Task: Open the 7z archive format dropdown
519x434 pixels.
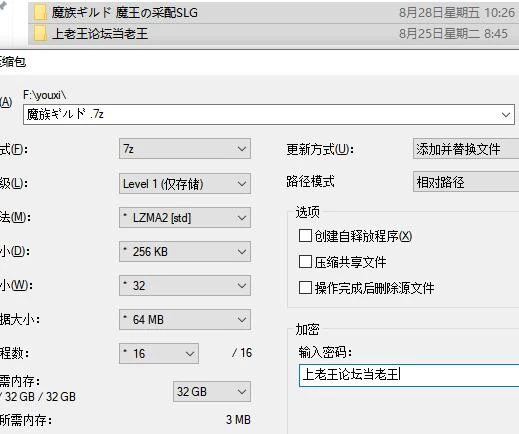Action: 185,149
